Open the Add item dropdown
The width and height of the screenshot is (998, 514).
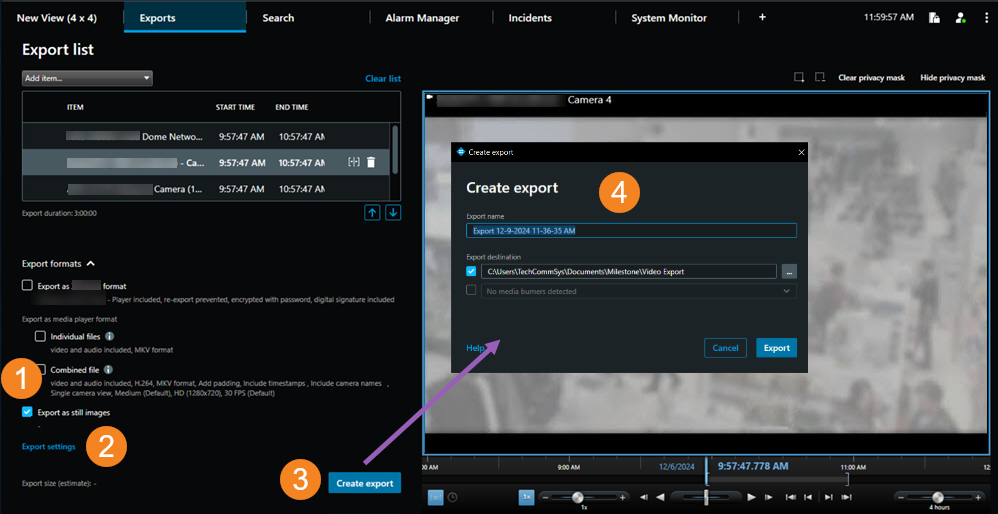click(87, 78)
